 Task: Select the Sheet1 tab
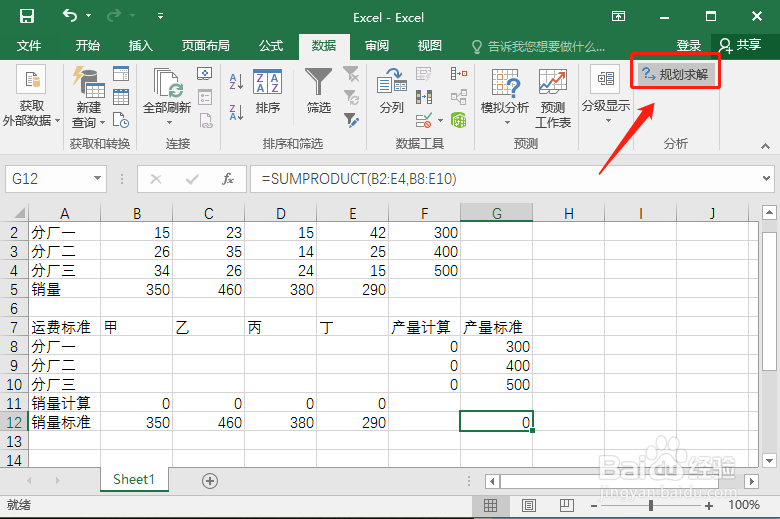(134, 479)
